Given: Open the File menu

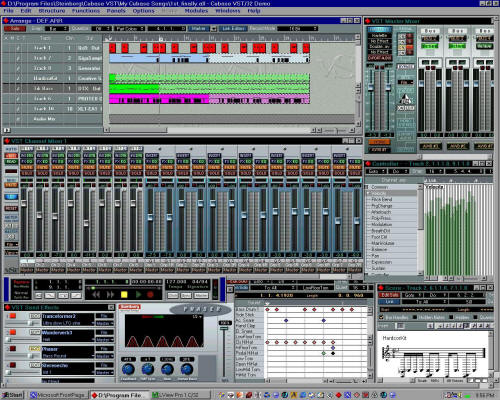Looking at the screenshot, I should pyautogui.click(x=8, y=11).
